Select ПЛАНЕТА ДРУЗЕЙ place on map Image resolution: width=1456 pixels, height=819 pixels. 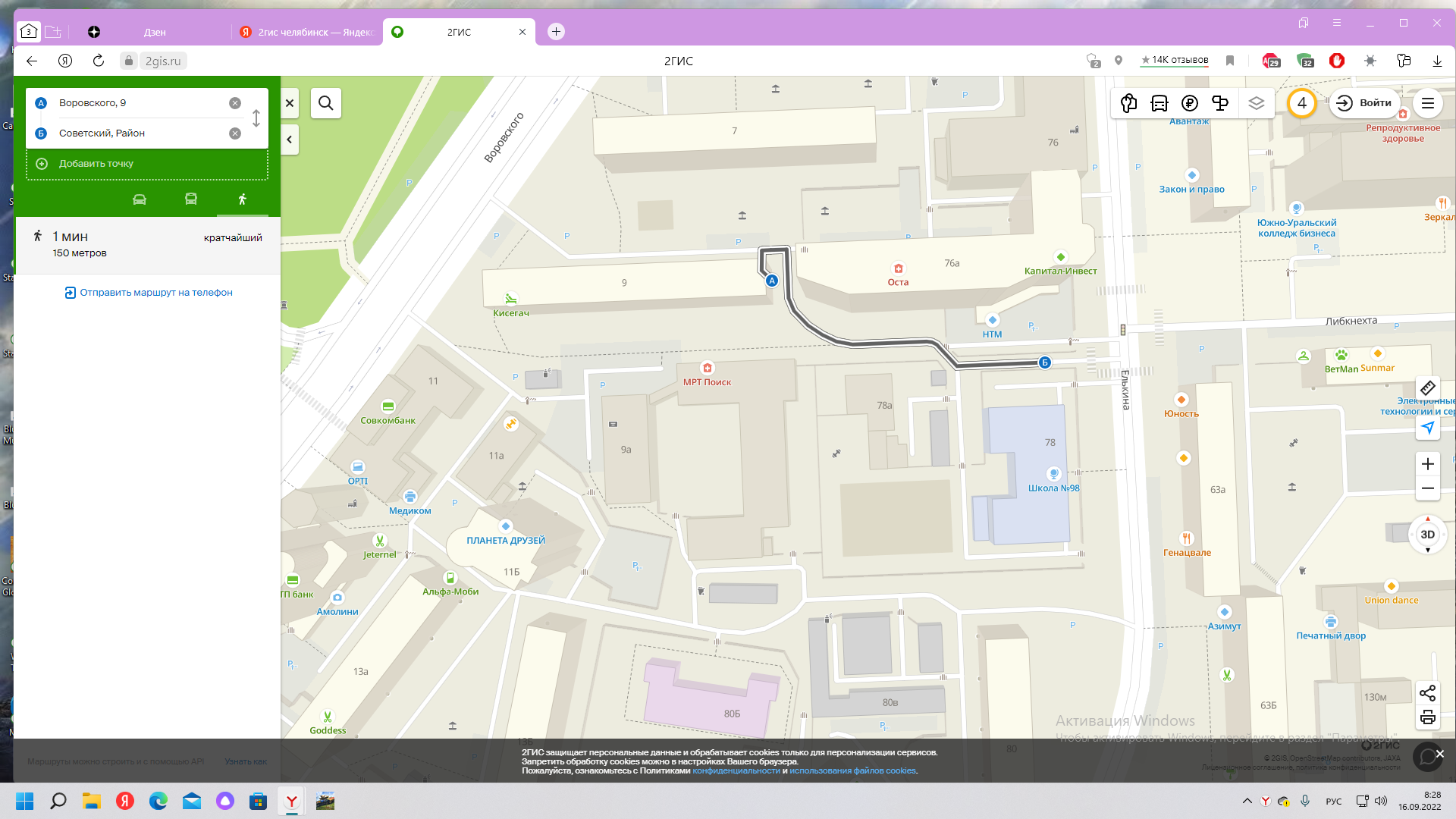tap(506, 541)
